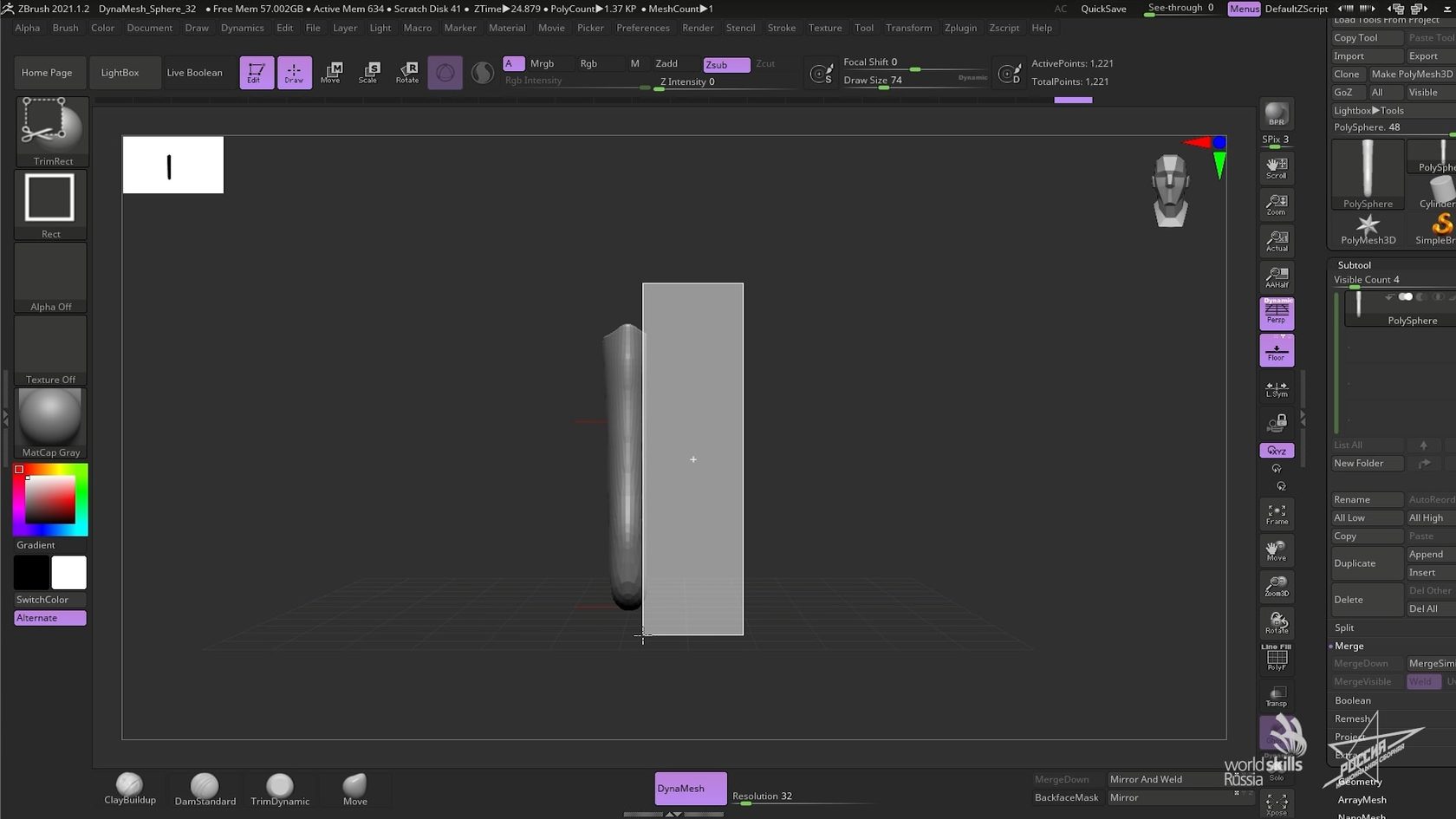Pick the TrimDynamic brush
The image size is (1456, 819).
pyautogui.click(x=280, y=790)
